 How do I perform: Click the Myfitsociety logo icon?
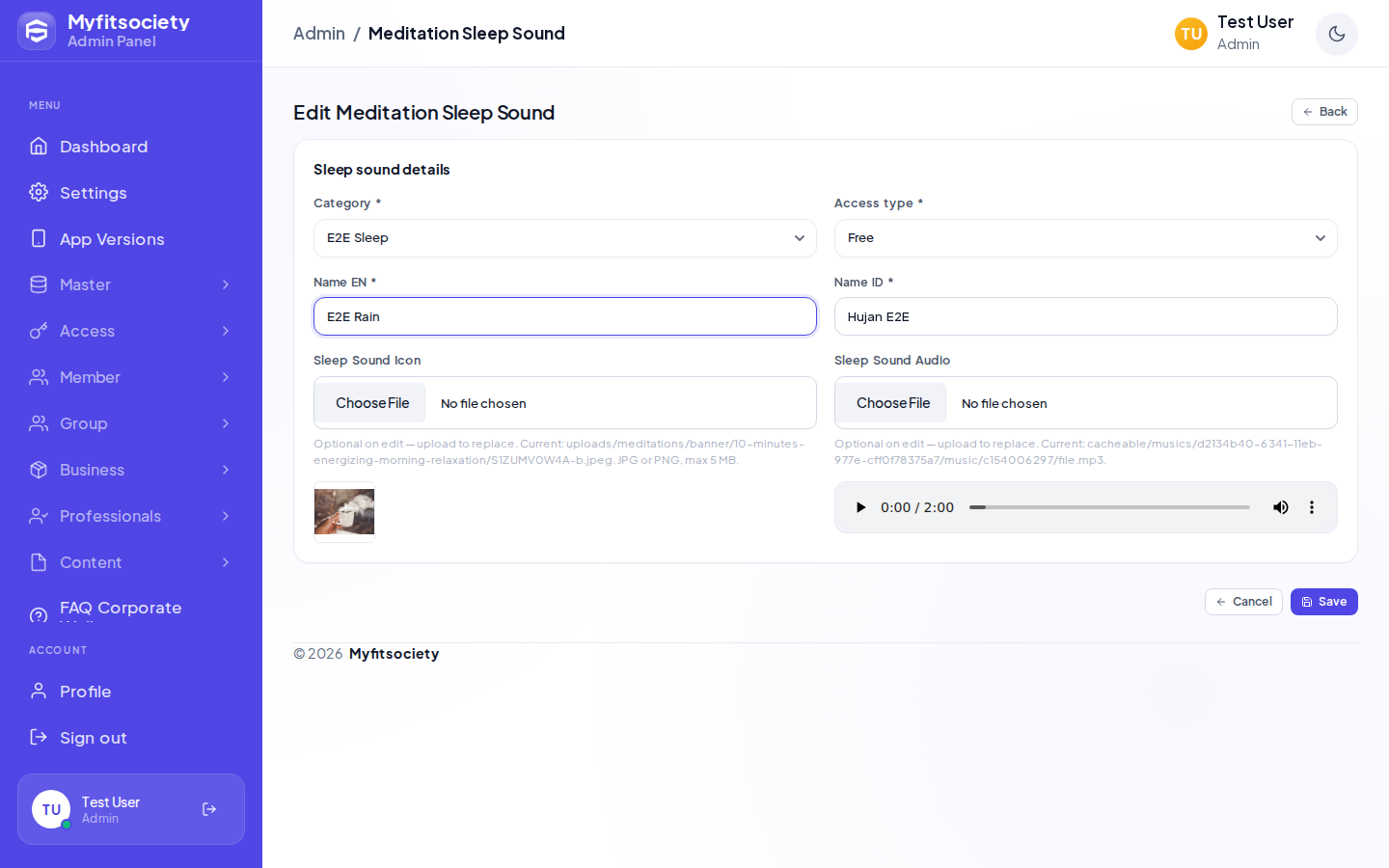click(x=37, y=31)
